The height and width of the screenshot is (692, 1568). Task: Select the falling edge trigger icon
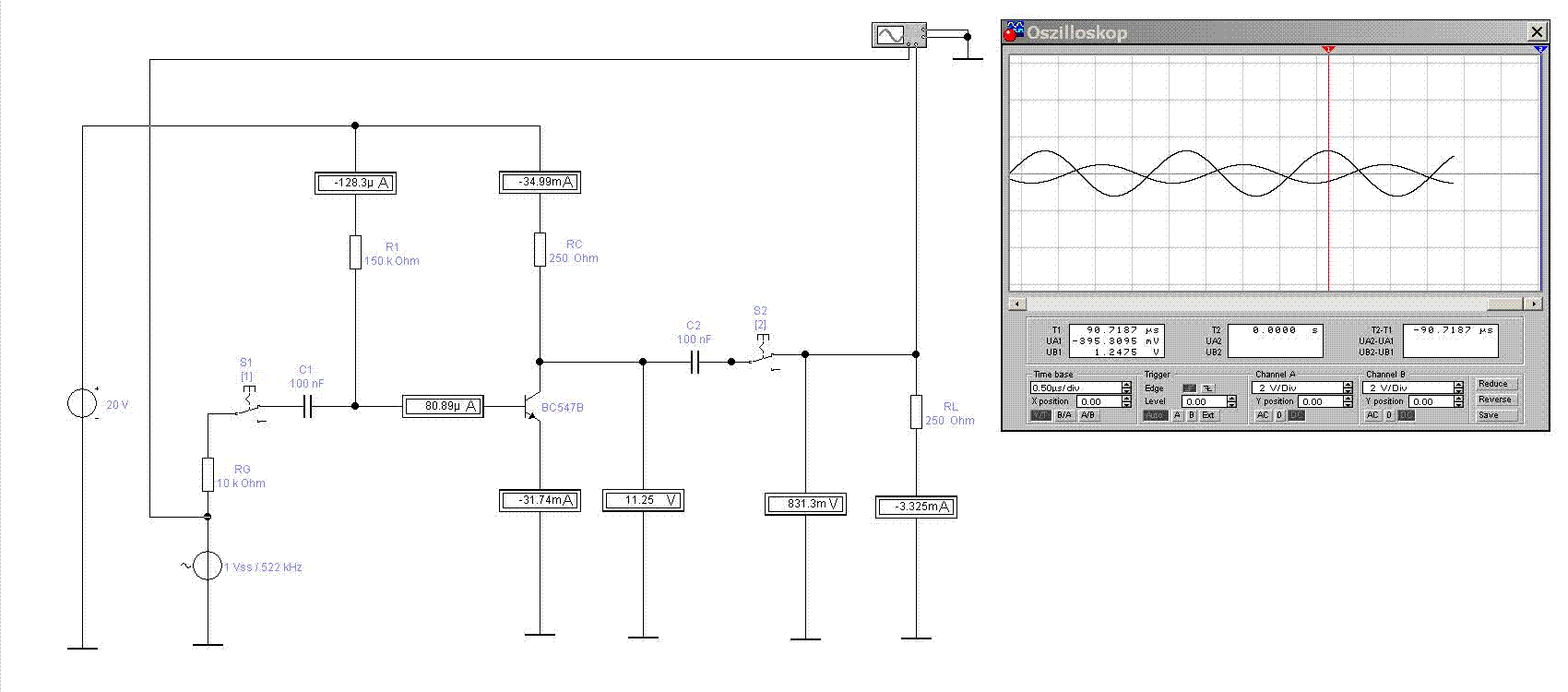[1208, 388]
